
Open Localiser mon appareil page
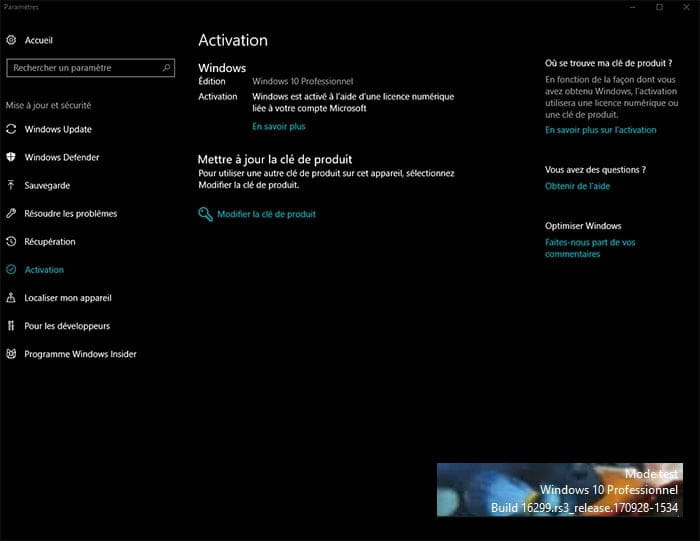pyautogui.click(x=68, y=298)
